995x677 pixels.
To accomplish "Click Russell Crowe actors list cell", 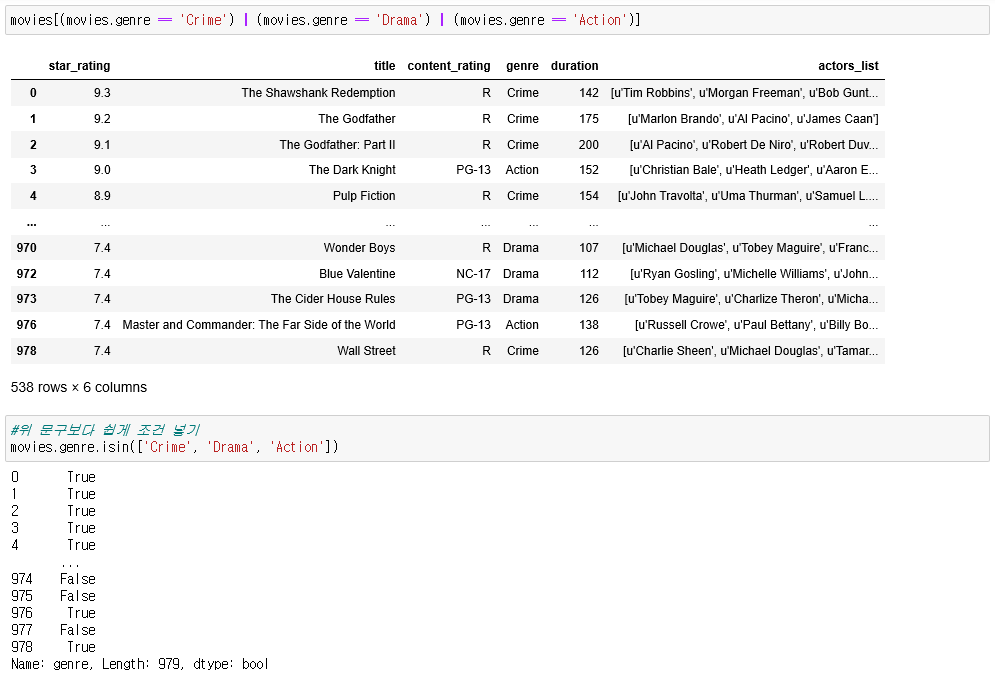I will (x=756, y=325).
